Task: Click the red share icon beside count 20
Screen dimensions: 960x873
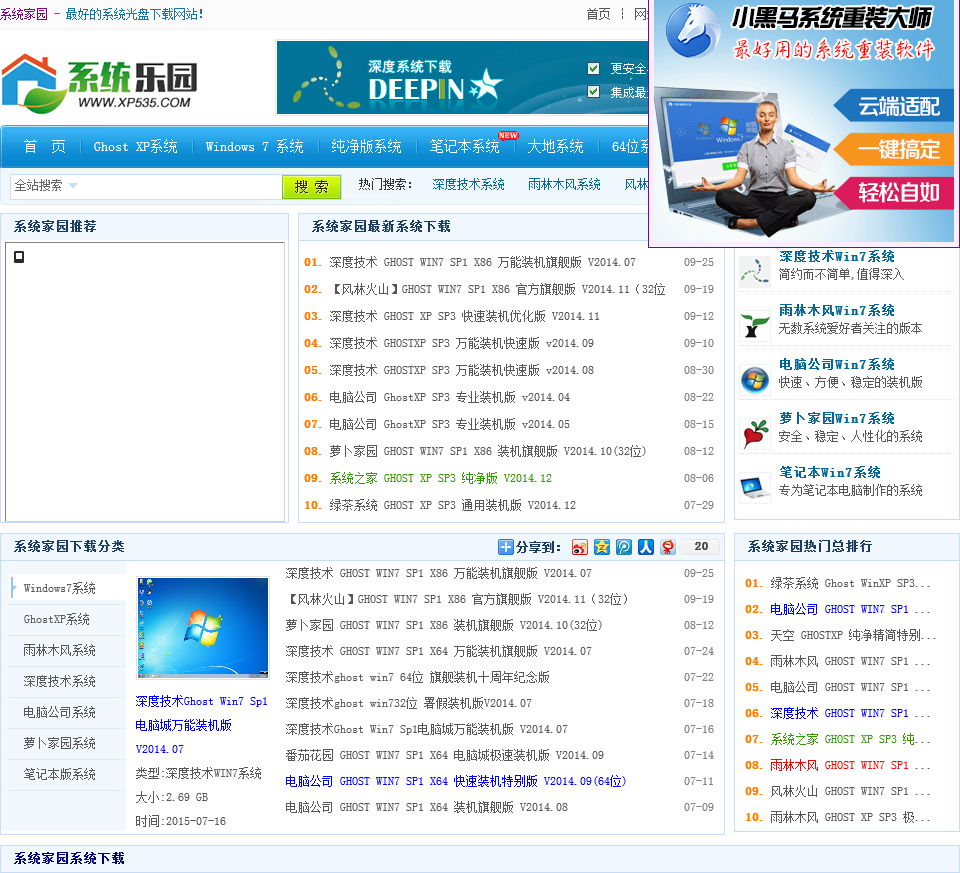Action: pyautogui.click(x=668, y=547)
